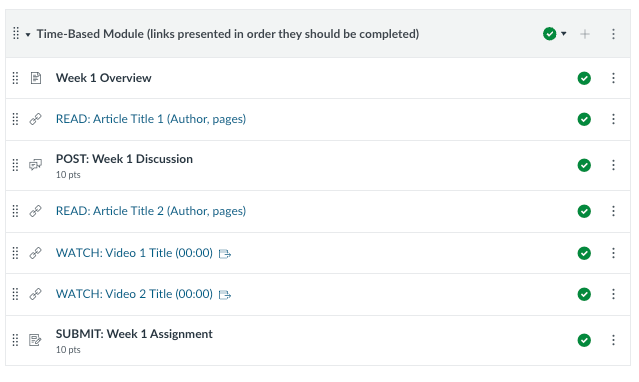Open the module publish status dropdown arrow
This screenshot has height=382, width=639.
tap(564, 33)
